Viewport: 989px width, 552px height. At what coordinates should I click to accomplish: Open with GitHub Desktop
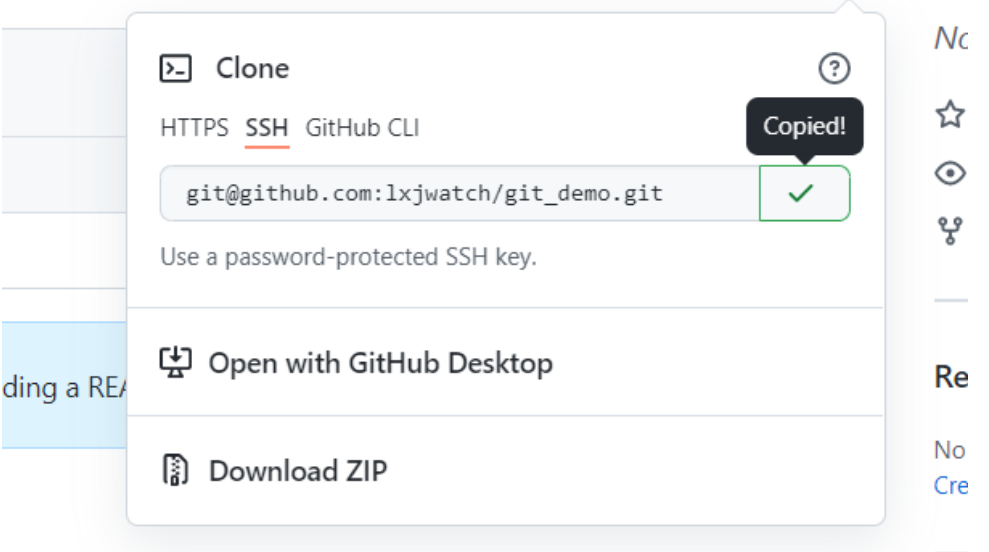pos(379,362)
